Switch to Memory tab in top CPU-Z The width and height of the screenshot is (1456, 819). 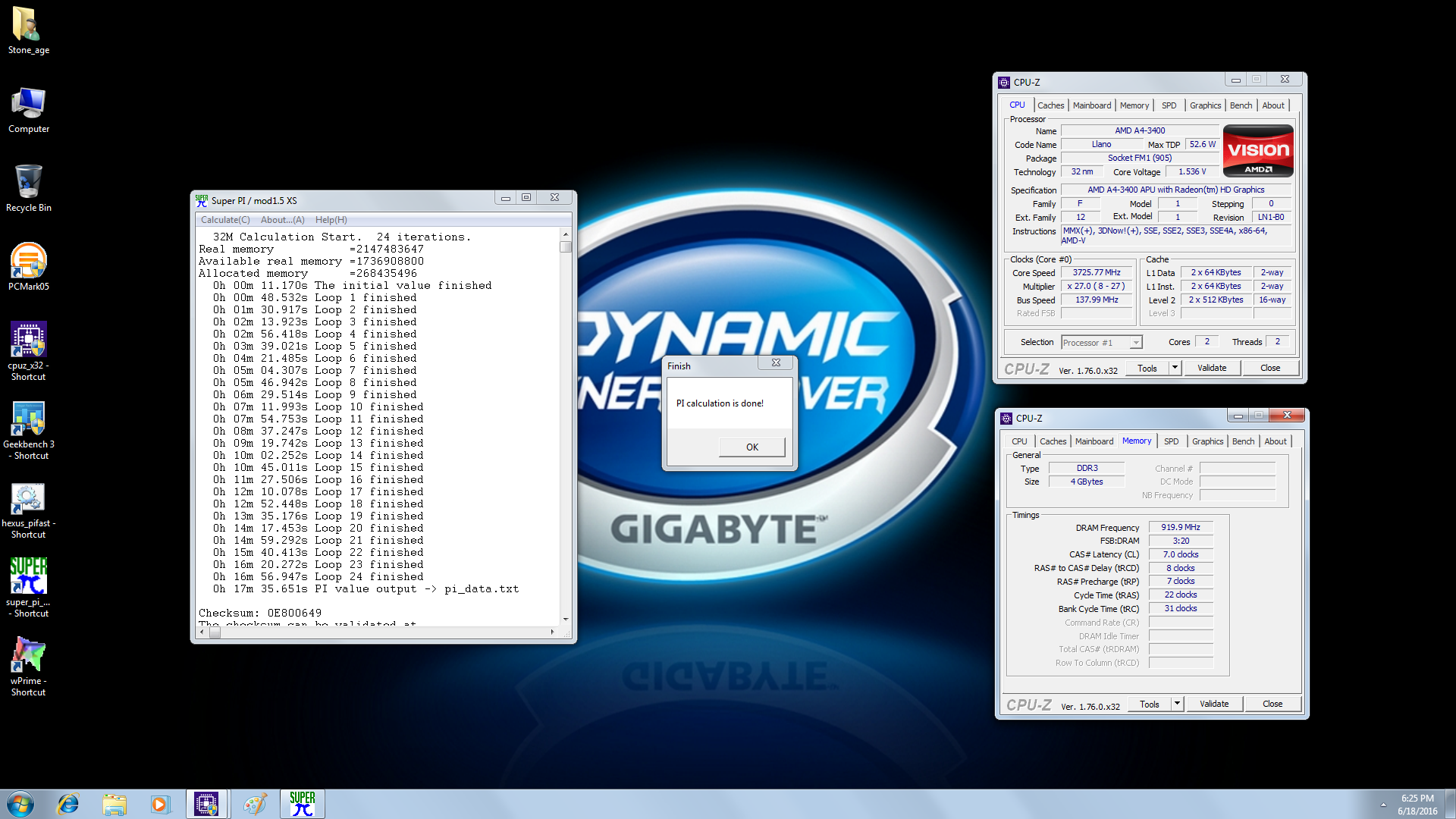(x=1134, y=105)
